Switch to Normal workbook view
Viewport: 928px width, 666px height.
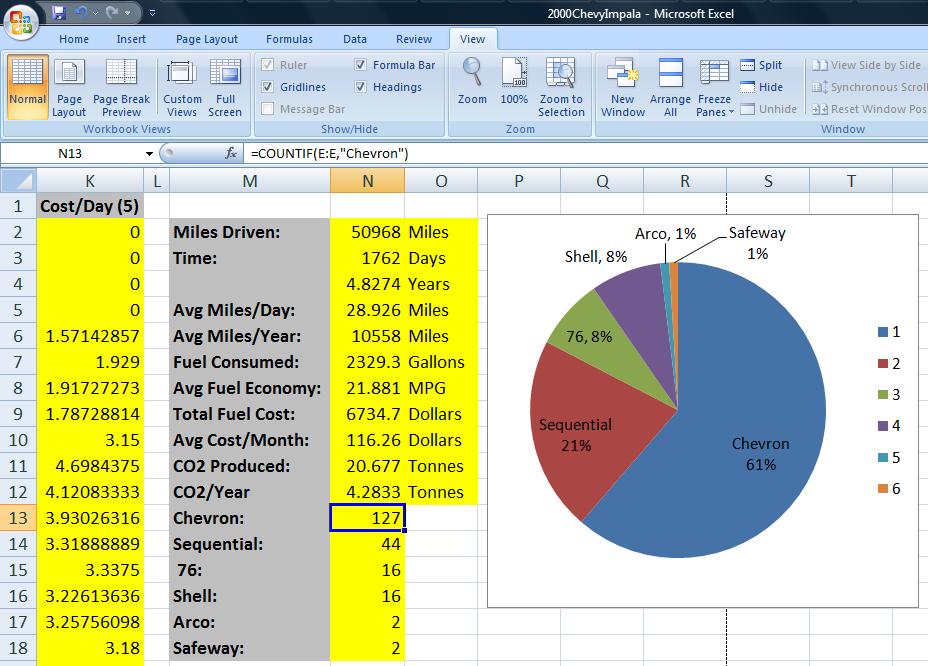[x=27, y=87]
